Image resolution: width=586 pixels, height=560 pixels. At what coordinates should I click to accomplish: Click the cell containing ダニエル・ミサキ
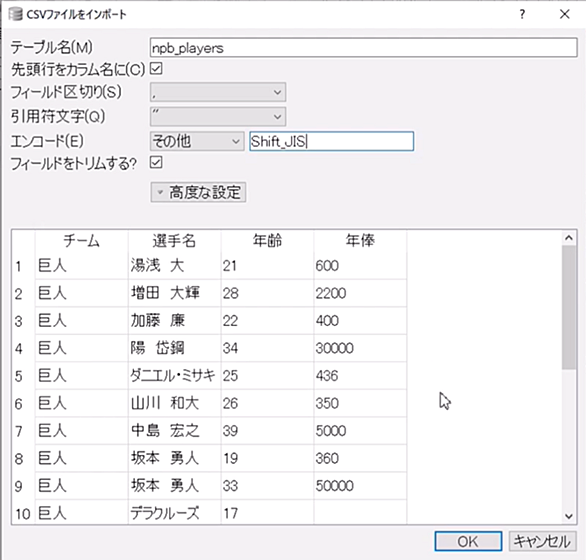(174, 376)
